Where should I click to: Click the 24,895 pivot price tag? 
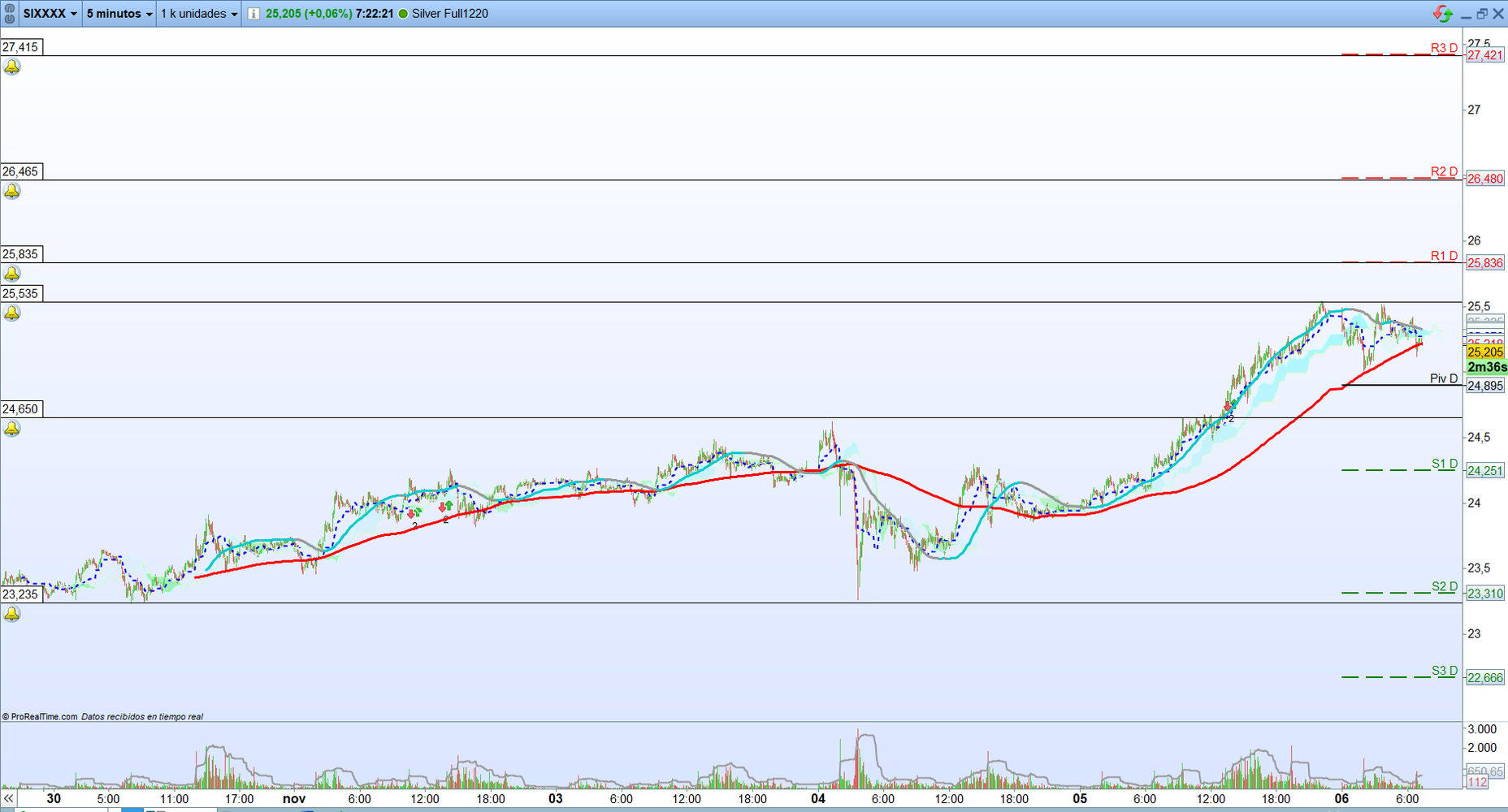click(x=1485, y=386)
